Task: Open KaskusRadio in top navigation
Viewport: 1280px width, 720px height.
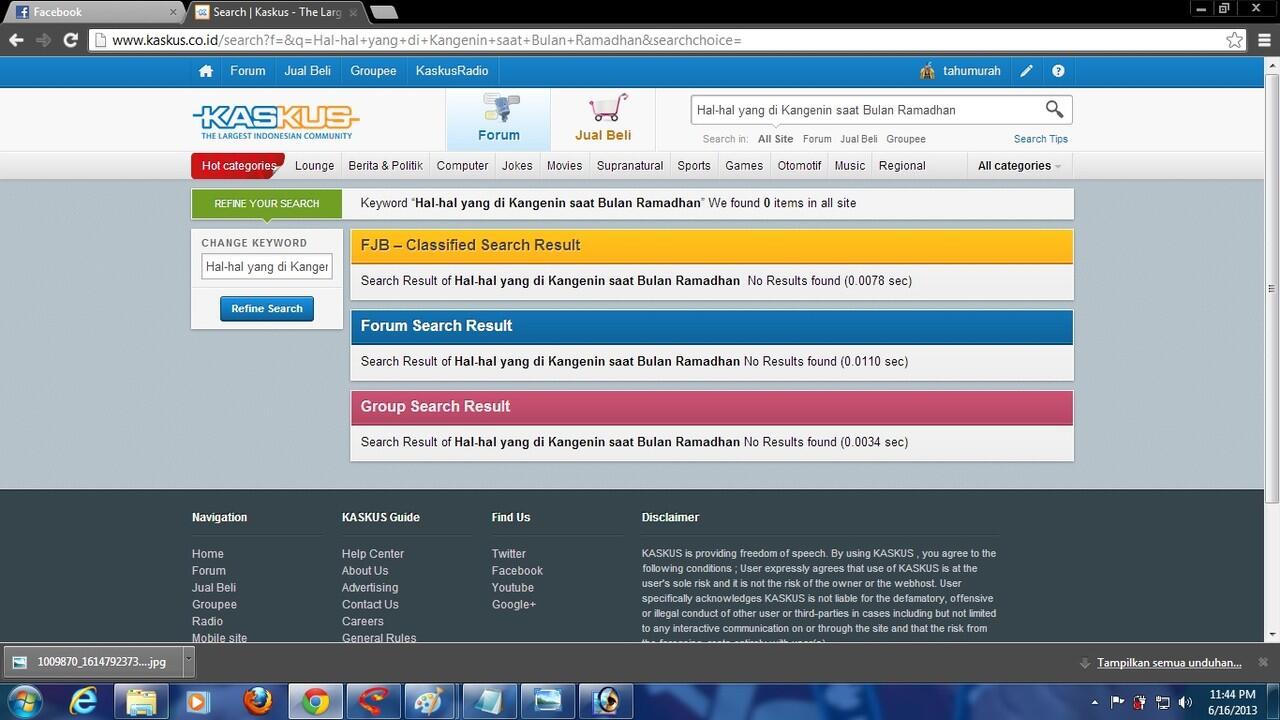Action: pyautogui.click(x=452, y=71)
